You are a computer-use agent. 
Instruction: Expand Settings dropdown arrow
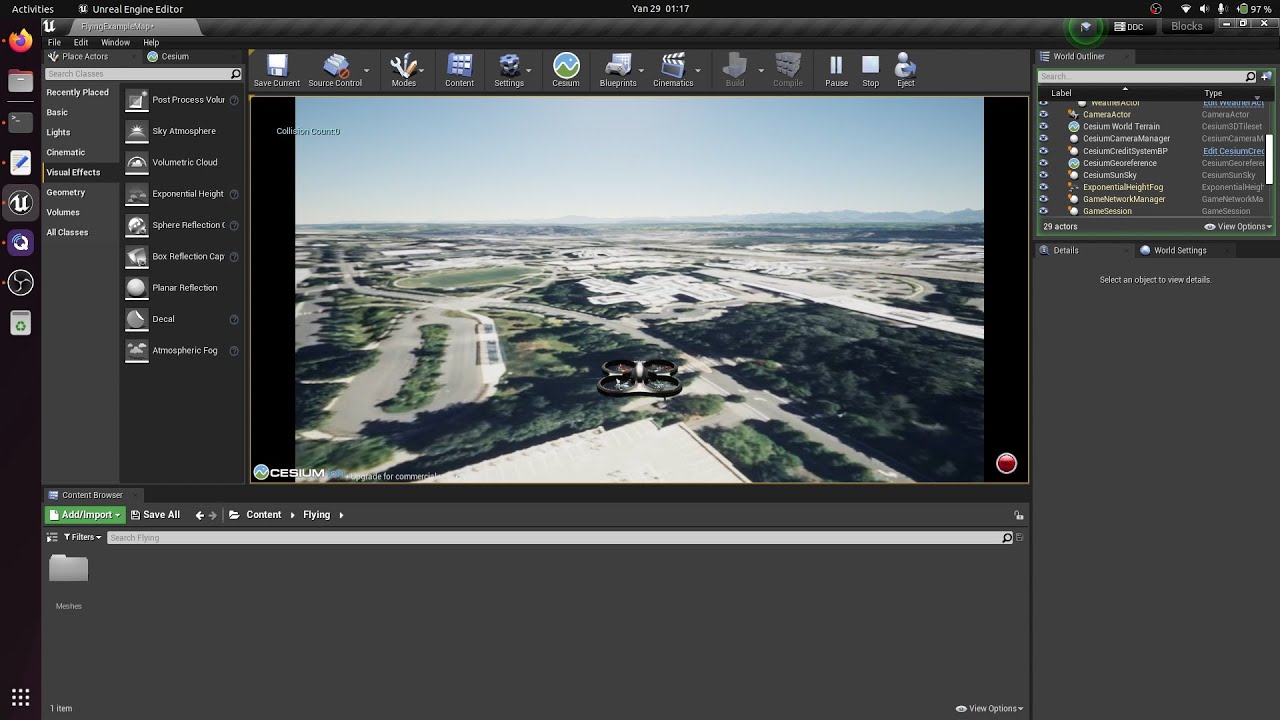tap(528, 70)
